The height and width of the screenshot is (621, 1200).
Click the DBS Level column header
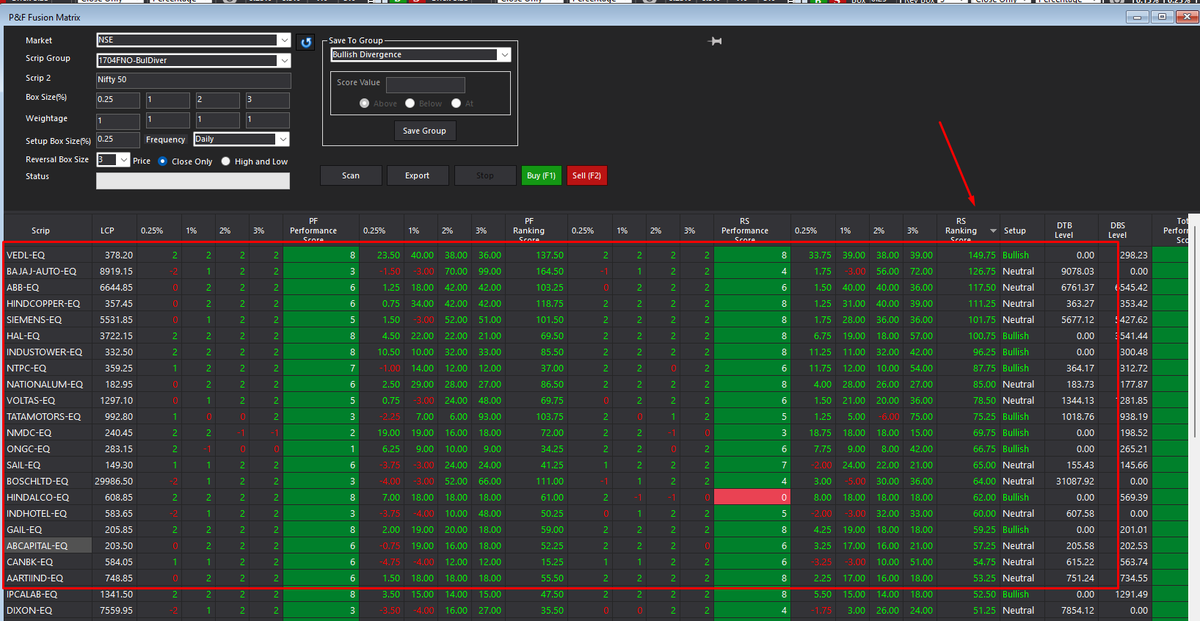pyautogui.click(x=1117, y=230)
